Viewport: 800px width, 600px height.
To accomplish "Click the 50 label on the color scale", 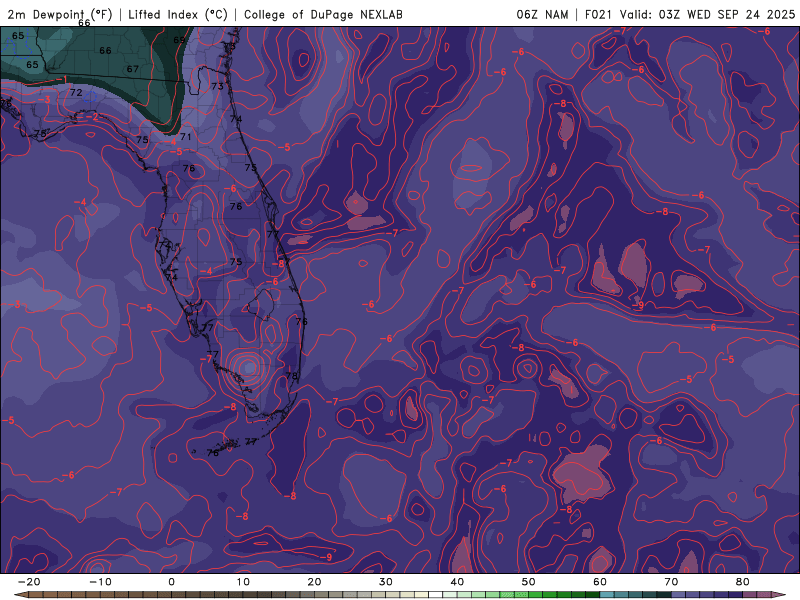I will tap(529, 582).
